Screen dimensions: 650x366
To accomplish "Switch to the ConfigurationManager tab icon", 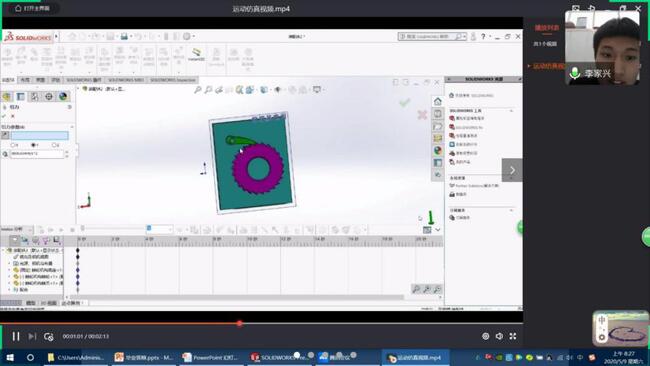I will coord(35,97).
